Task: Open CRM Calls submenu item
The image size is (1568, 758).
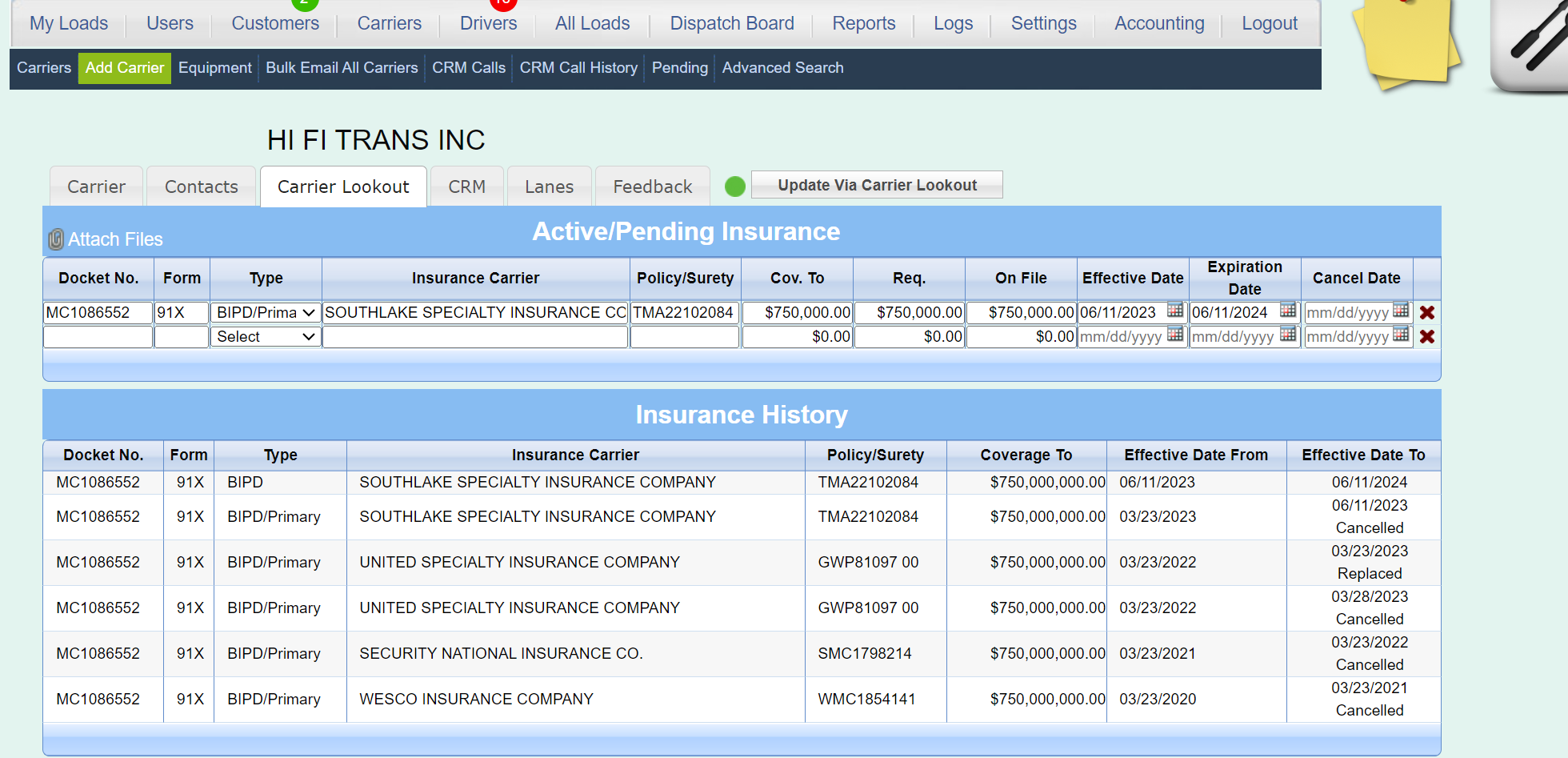Action: point(469,68)
